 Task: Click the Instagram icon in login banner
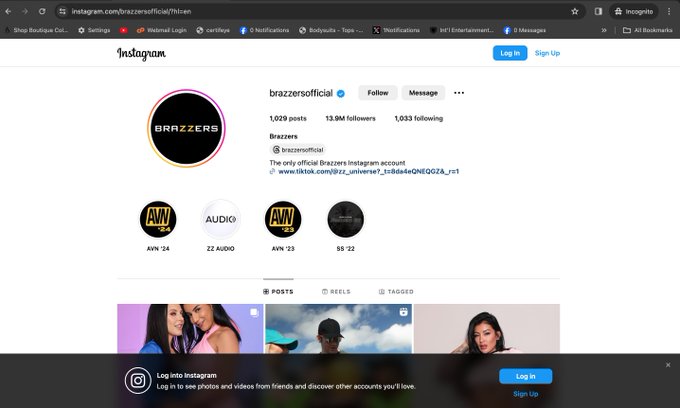tap(138, 381)
